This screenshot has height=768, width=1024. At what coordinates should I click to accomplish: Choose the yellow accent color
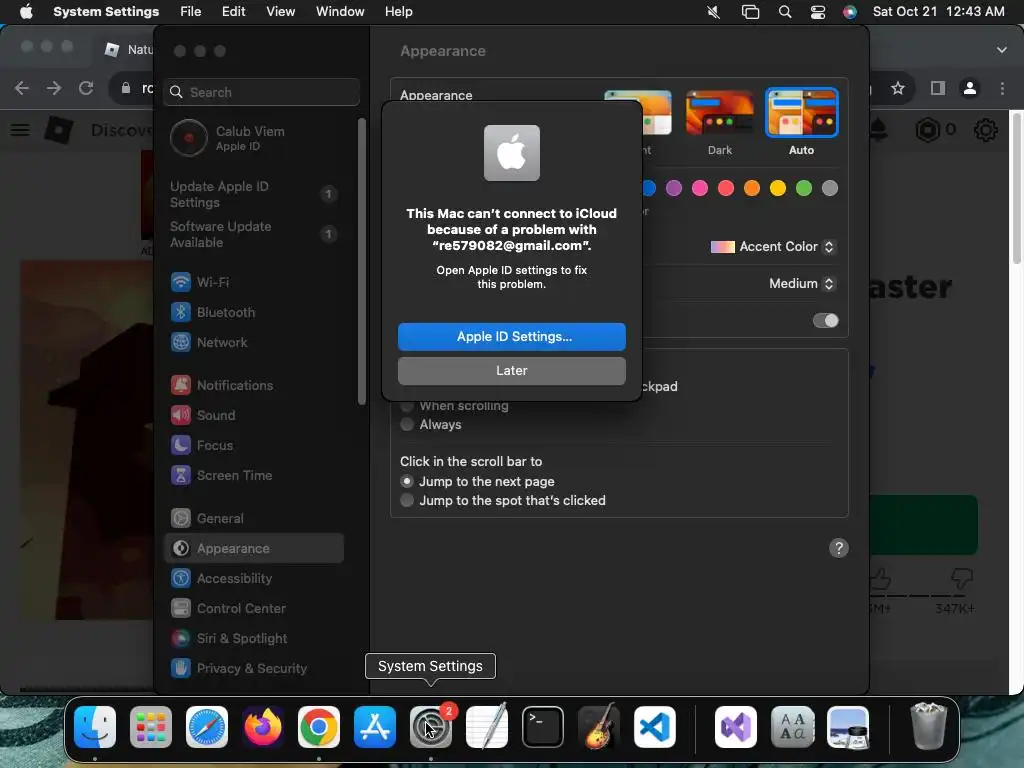point(778,188)
